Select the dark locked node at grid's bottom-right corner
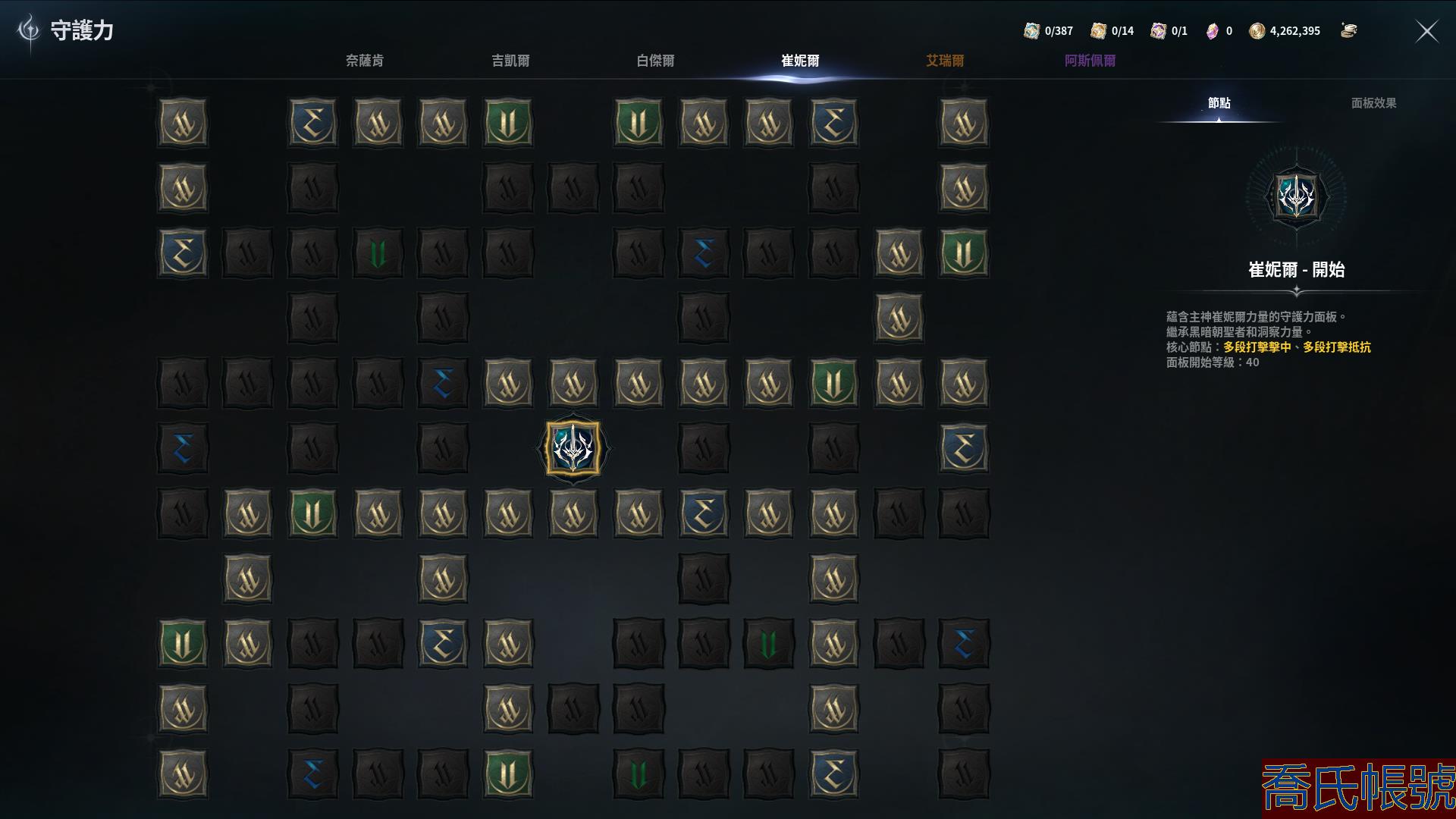 [x=964, y=773]
